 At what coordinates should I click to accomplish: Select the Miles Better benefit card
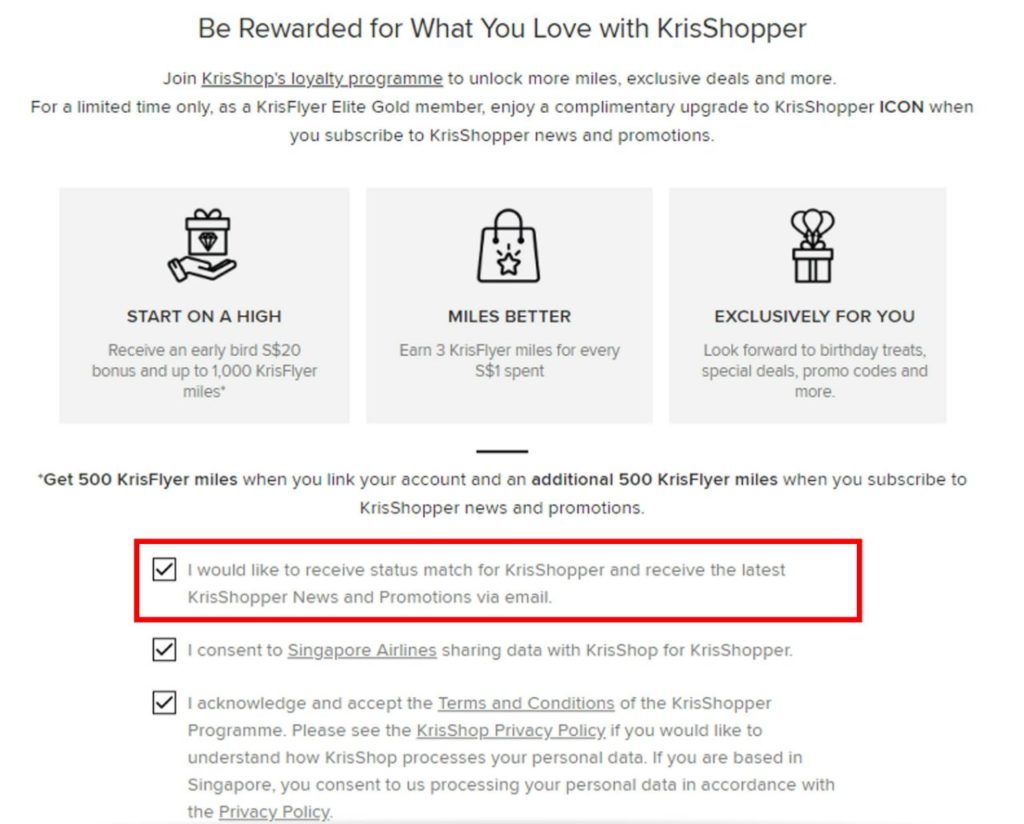[509, 302]
